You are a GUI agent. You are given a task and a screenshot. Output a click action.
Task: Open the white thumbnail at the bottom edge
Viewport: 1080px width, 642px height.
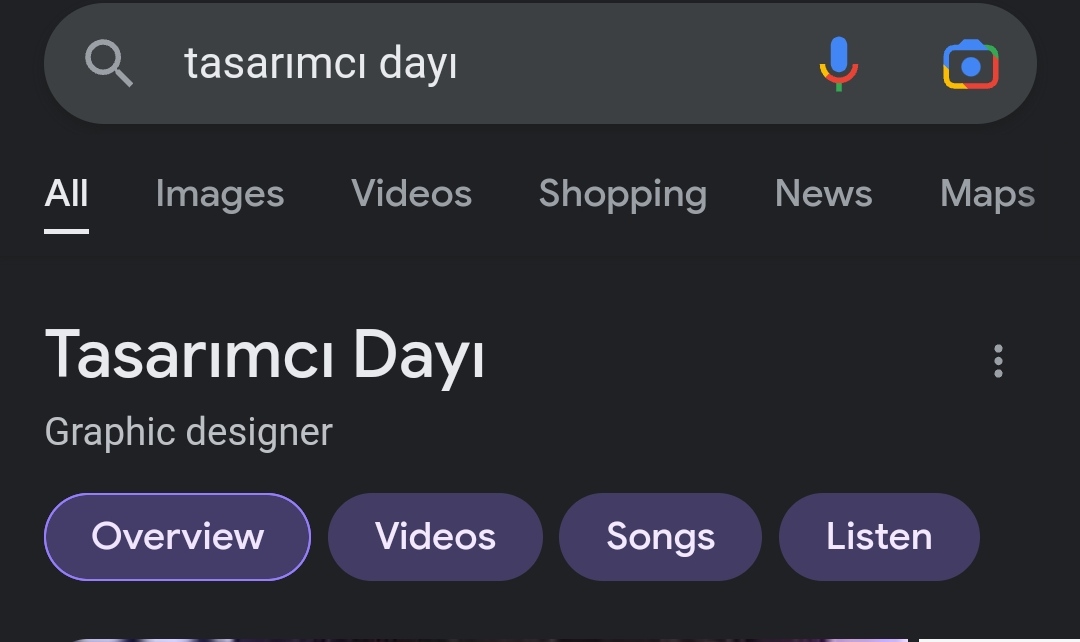tap(999, 640)
